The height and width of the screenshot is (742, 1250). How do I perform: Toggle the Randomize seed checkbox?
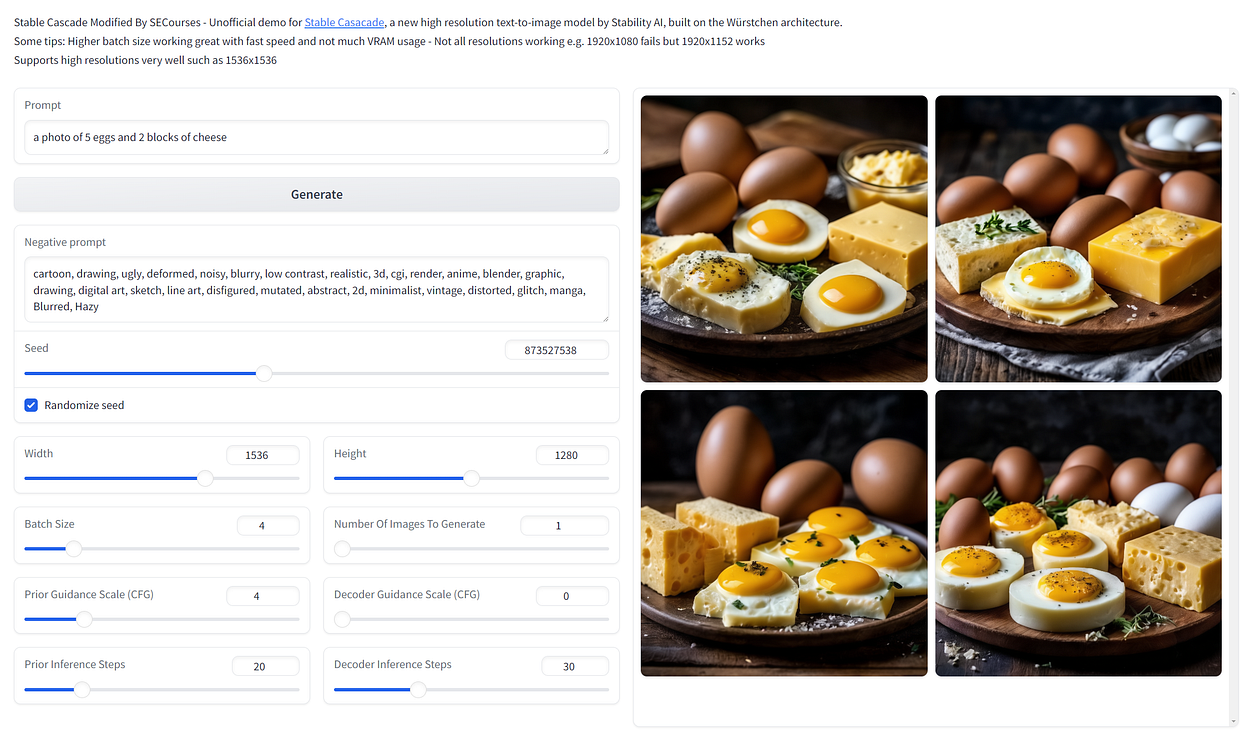[31, 405]
